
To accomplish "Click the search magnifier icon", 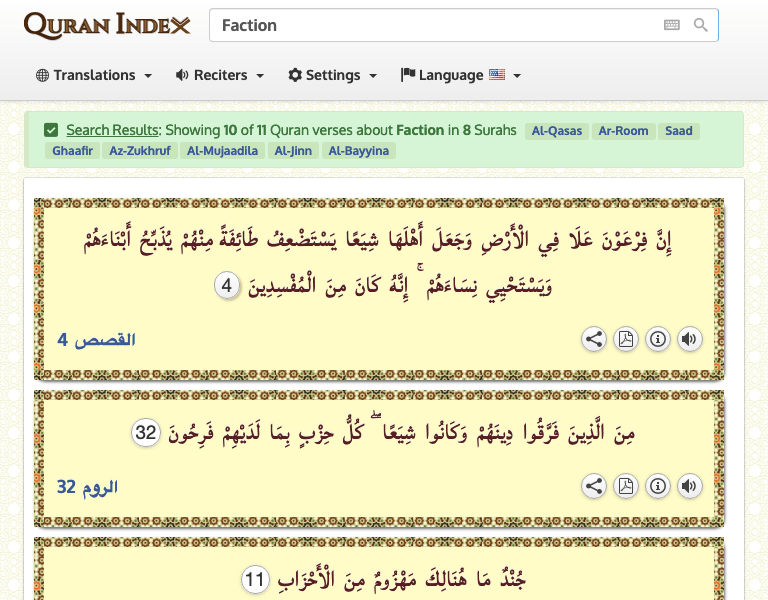I will 701,25.
